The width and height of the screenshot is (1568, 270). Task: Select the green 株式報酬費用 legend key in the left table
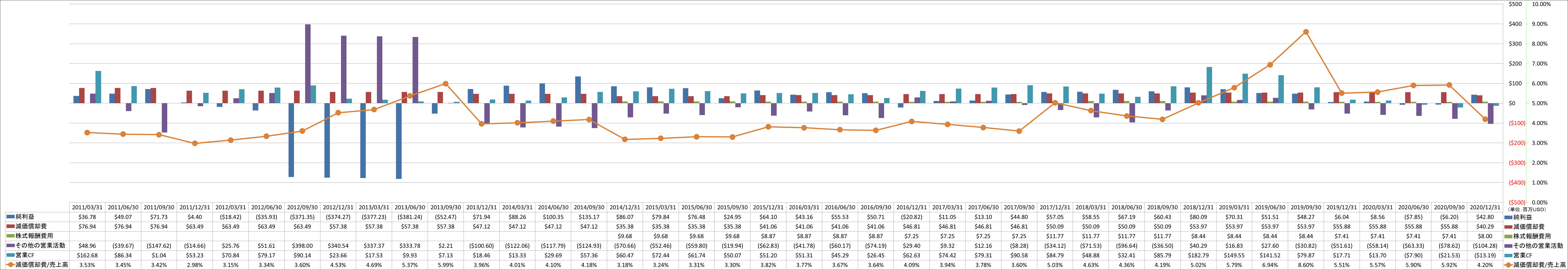(10, 236)
